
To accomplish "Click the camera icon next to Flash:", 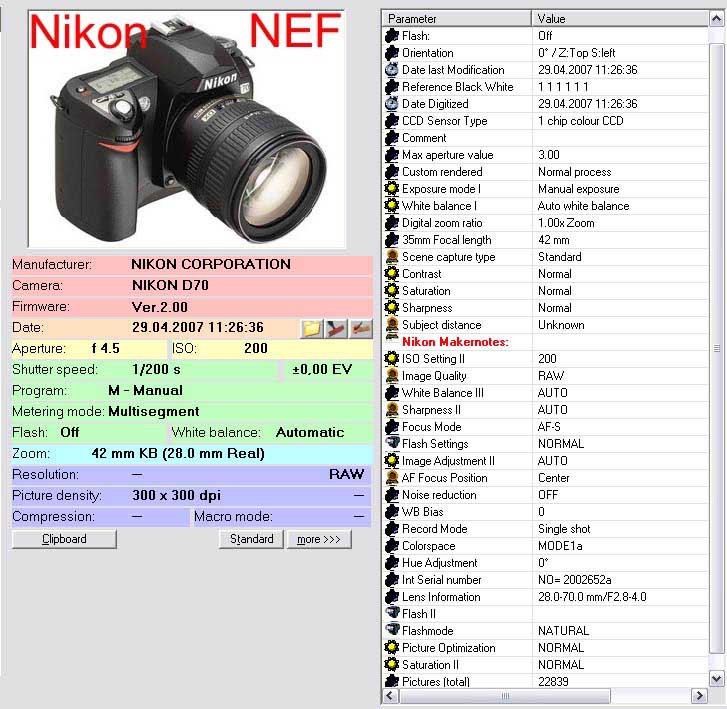I will tap(392, 36).
